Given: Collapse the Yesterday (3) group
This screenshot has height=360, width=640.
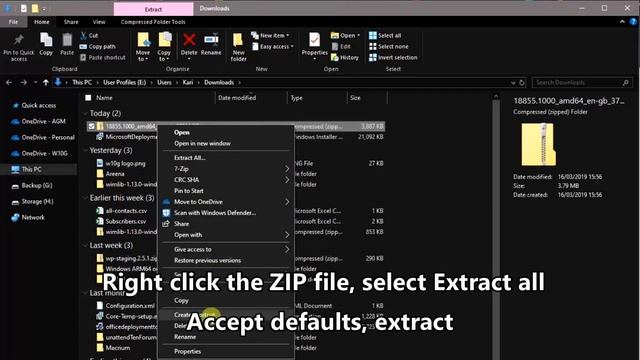Looking at the screenshot, I should click(85, 151).
